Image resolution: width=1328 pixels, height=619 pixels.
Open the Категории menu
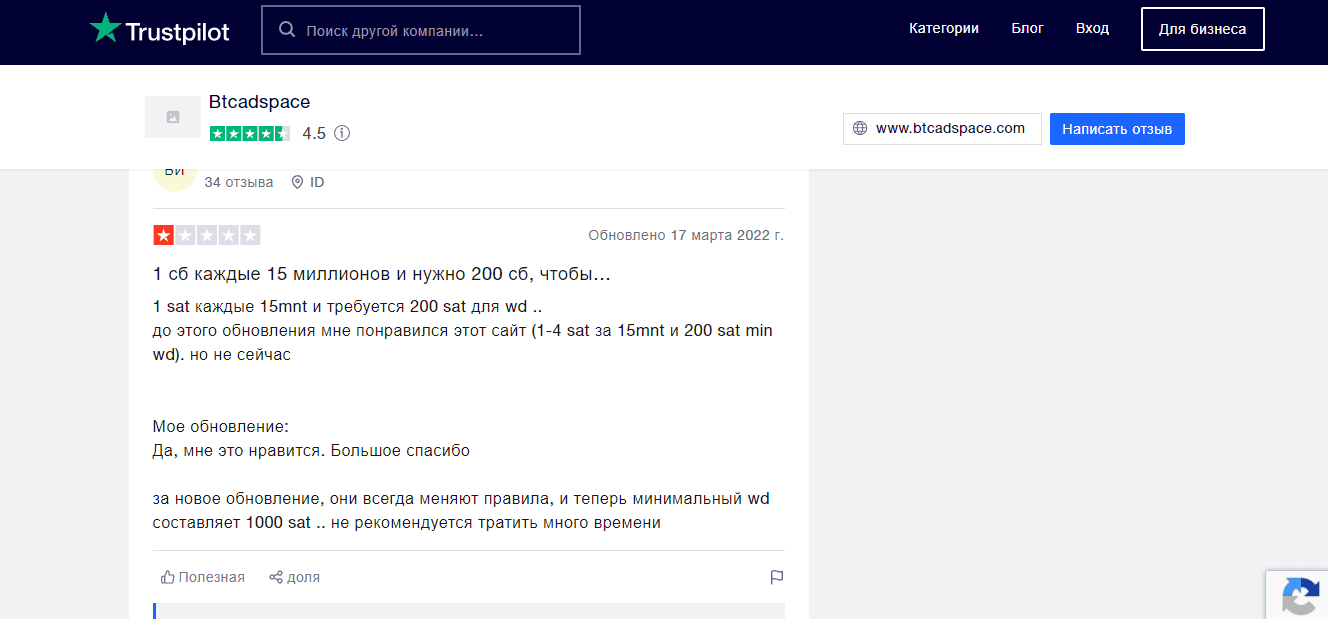tap(943, 28)
